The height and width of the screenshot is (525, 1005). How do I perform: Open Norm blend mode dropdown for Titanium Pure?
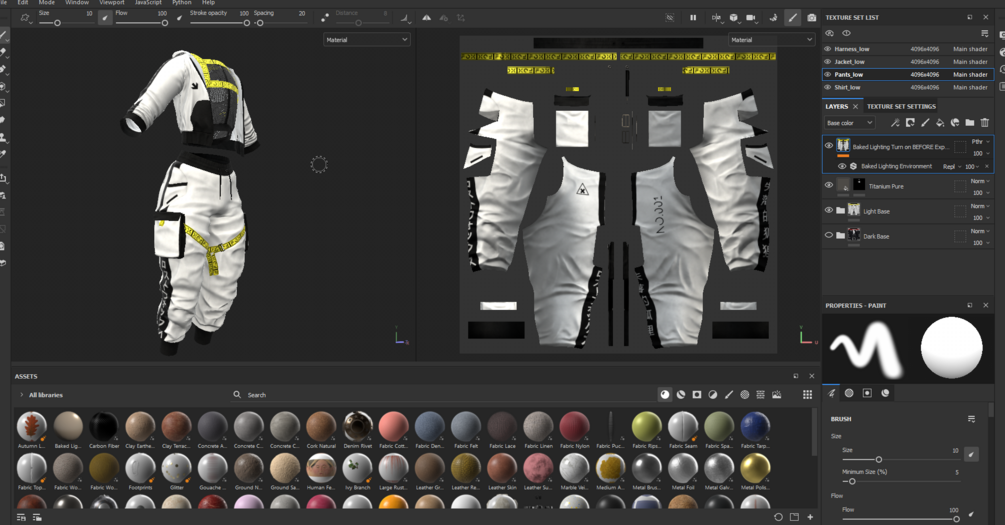(981, 181)
